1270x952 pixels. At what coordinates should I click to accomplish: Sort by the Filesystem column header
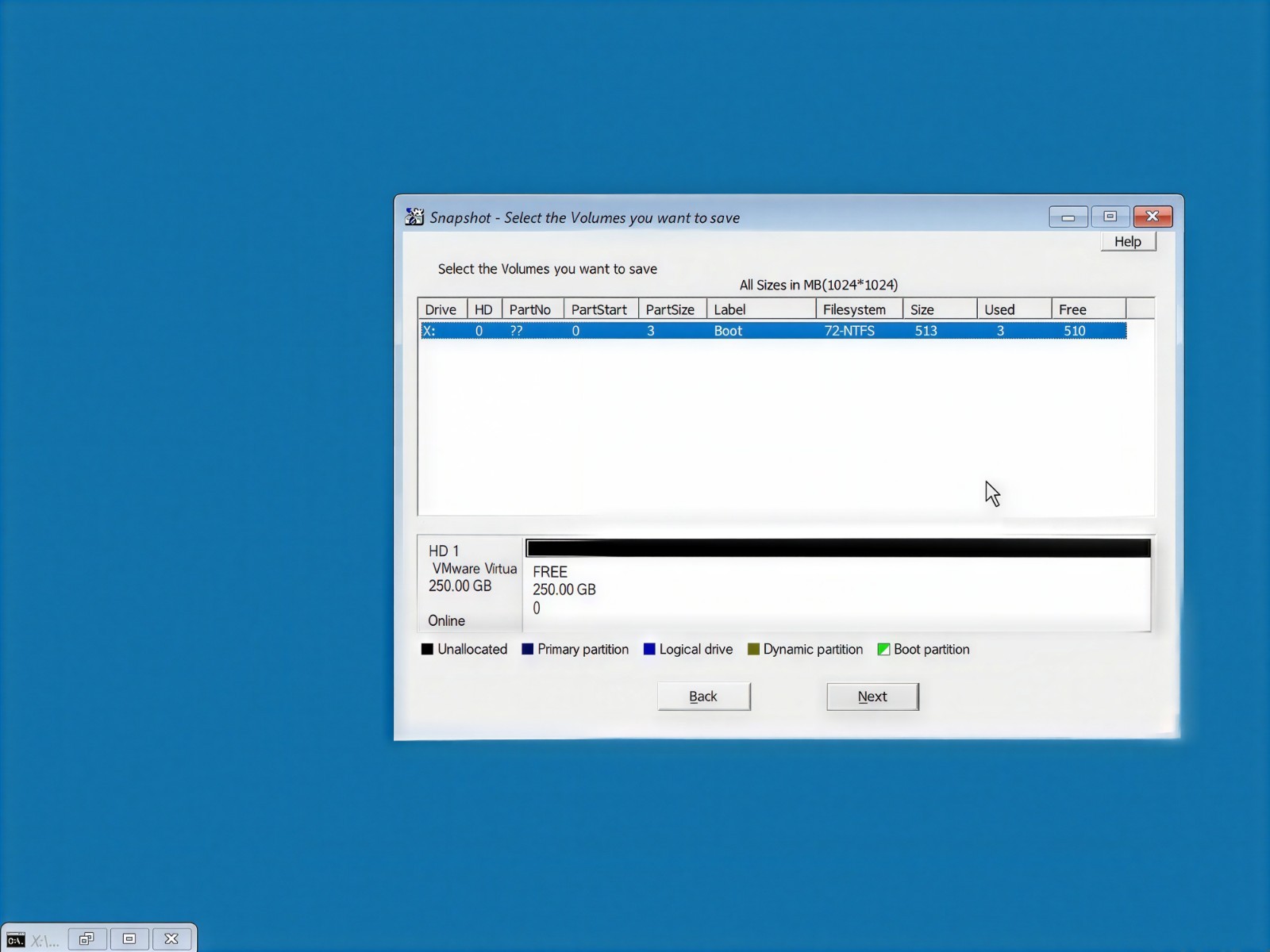pyautogui.click(x=859, y=309)
